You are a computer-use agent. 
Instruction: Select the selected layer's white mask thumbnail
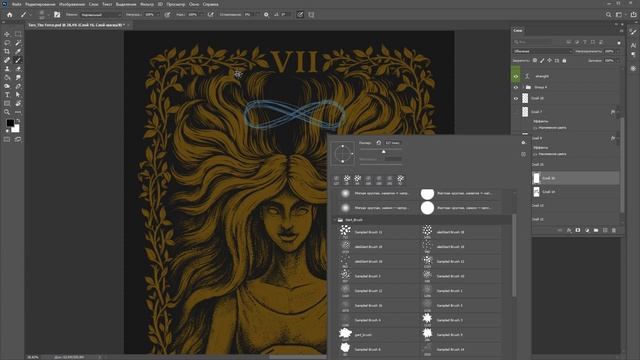coord(536,178)
